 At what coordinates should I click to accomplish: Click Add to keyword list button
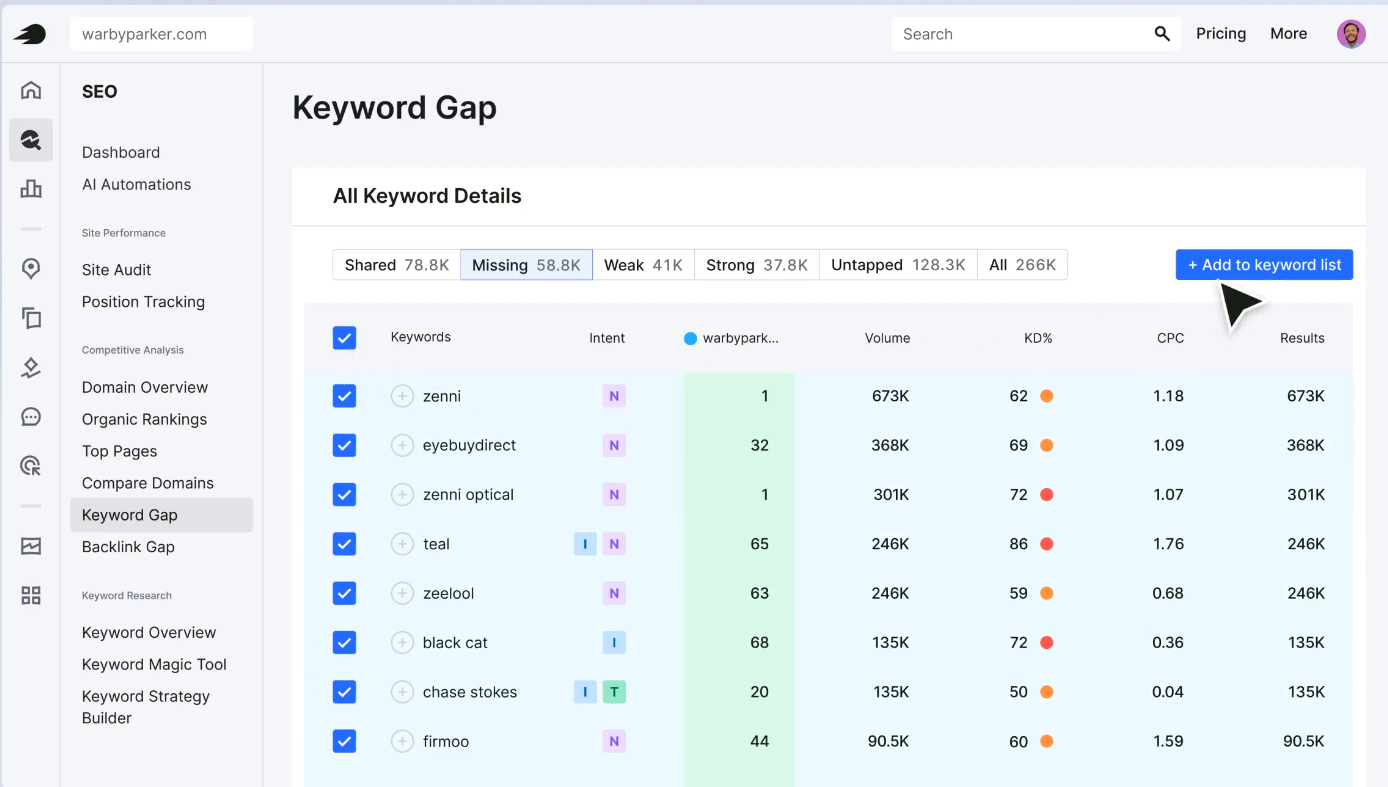(x=1264, y=265)
